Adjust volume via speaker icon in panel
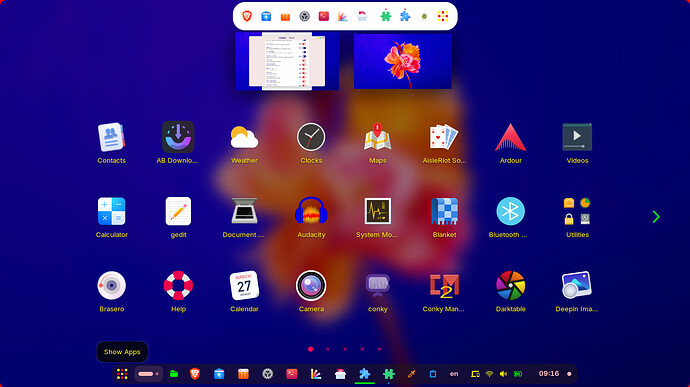The image size is (690, 387). tap(503, 374)
